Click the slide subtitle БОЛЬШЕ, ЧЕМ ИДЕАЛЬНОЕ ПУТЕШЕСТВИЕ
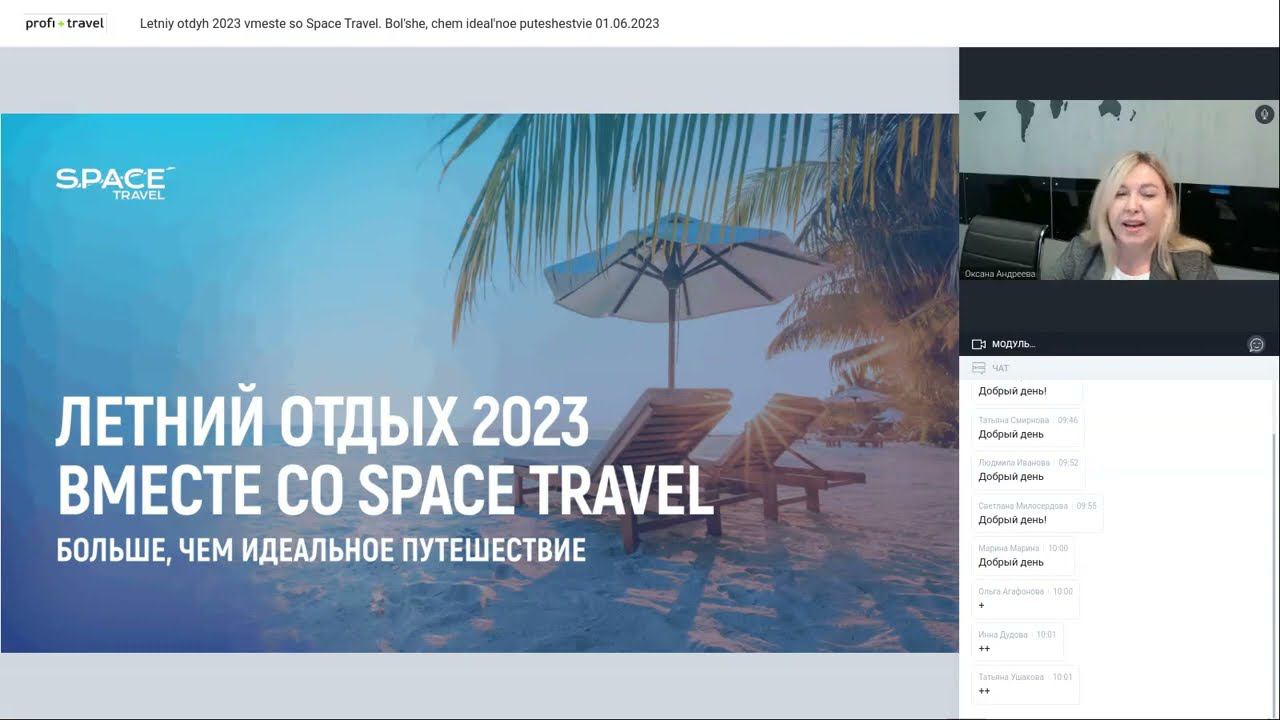1280x720 pixels. point(321,550)
